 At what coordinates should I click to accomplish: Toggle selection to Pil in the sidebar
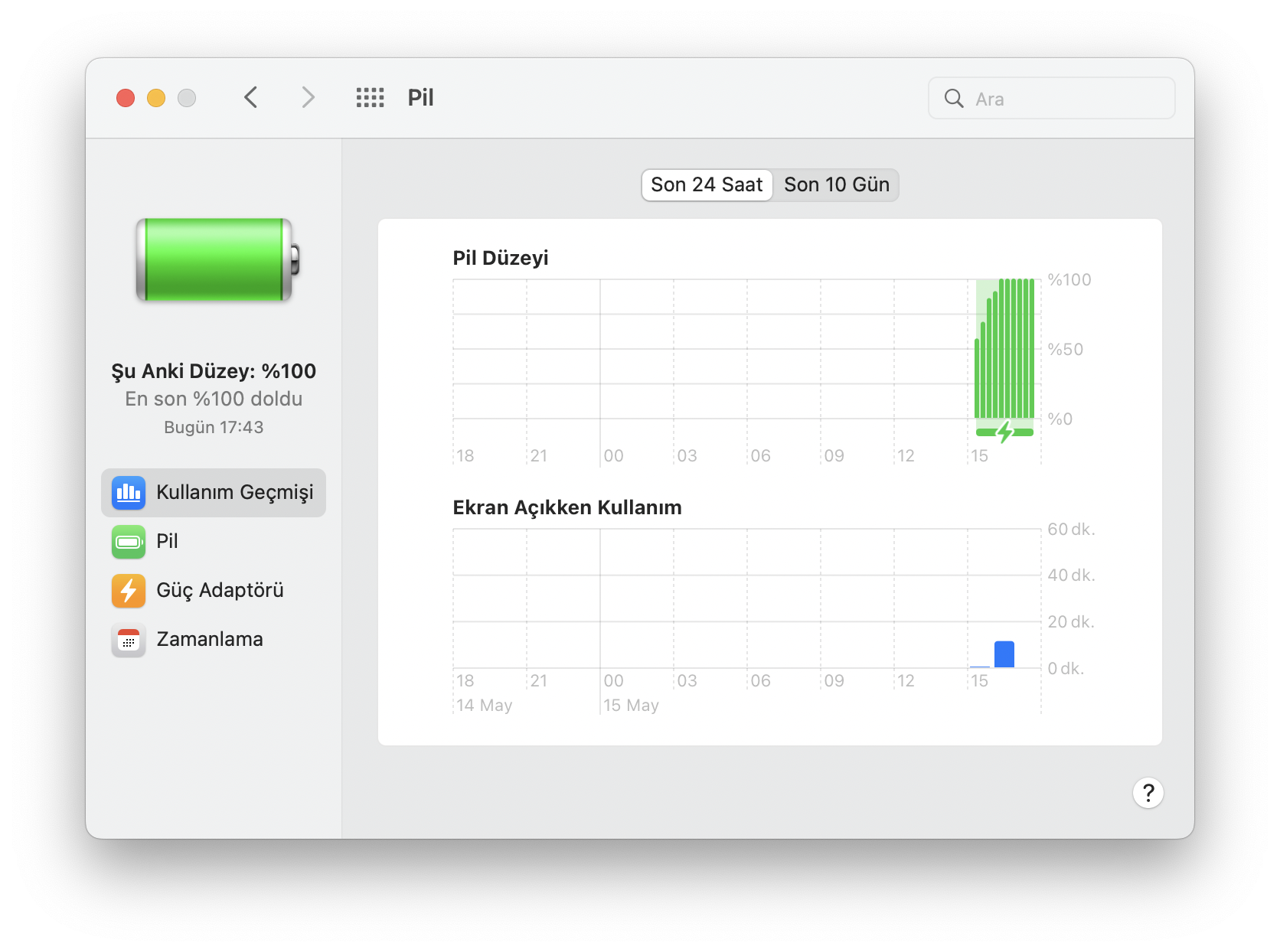tap(167, 542)
